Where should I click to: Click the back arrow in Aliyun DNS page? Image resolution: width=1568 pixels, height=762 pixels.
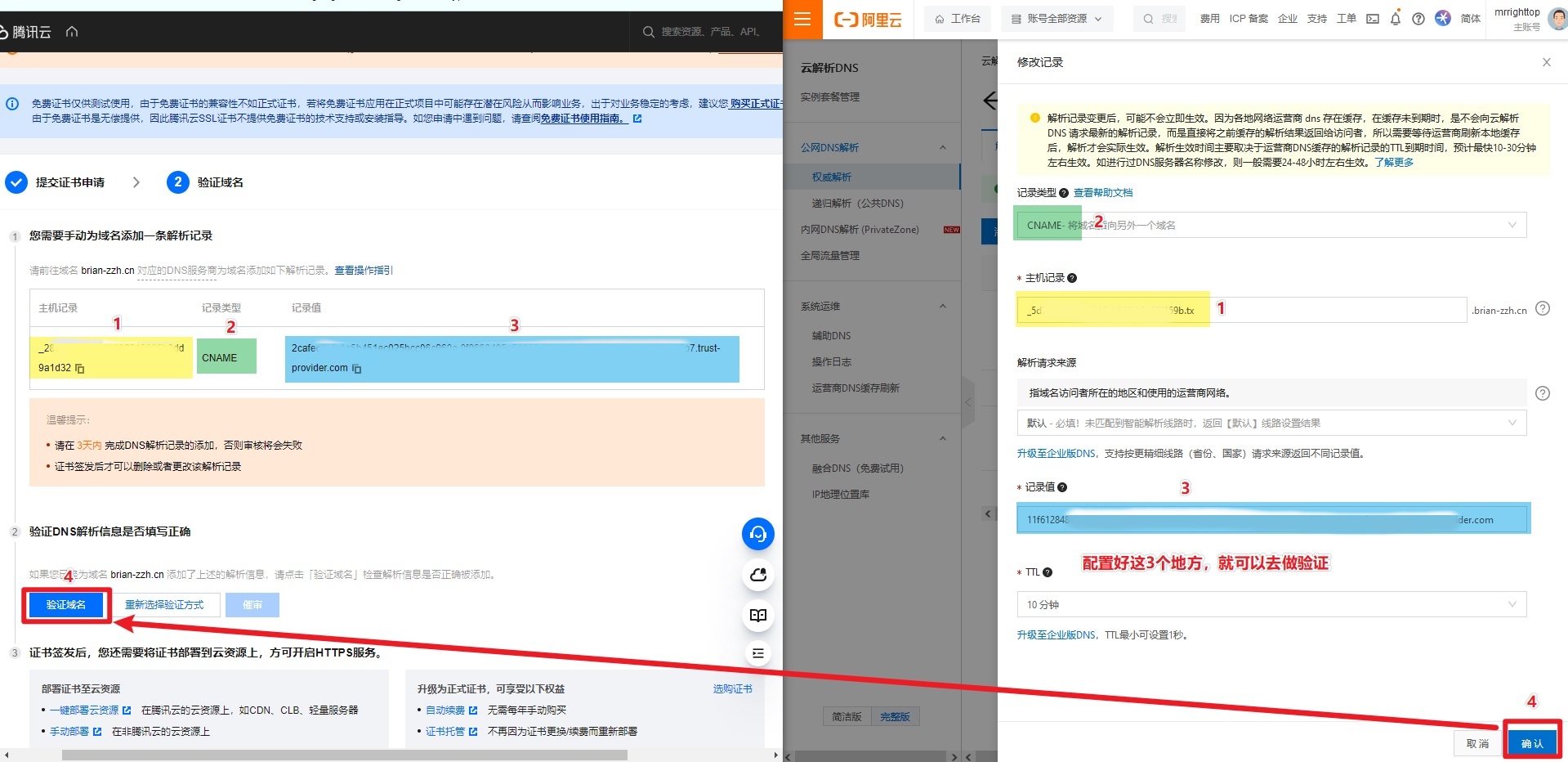click(989, 101)
